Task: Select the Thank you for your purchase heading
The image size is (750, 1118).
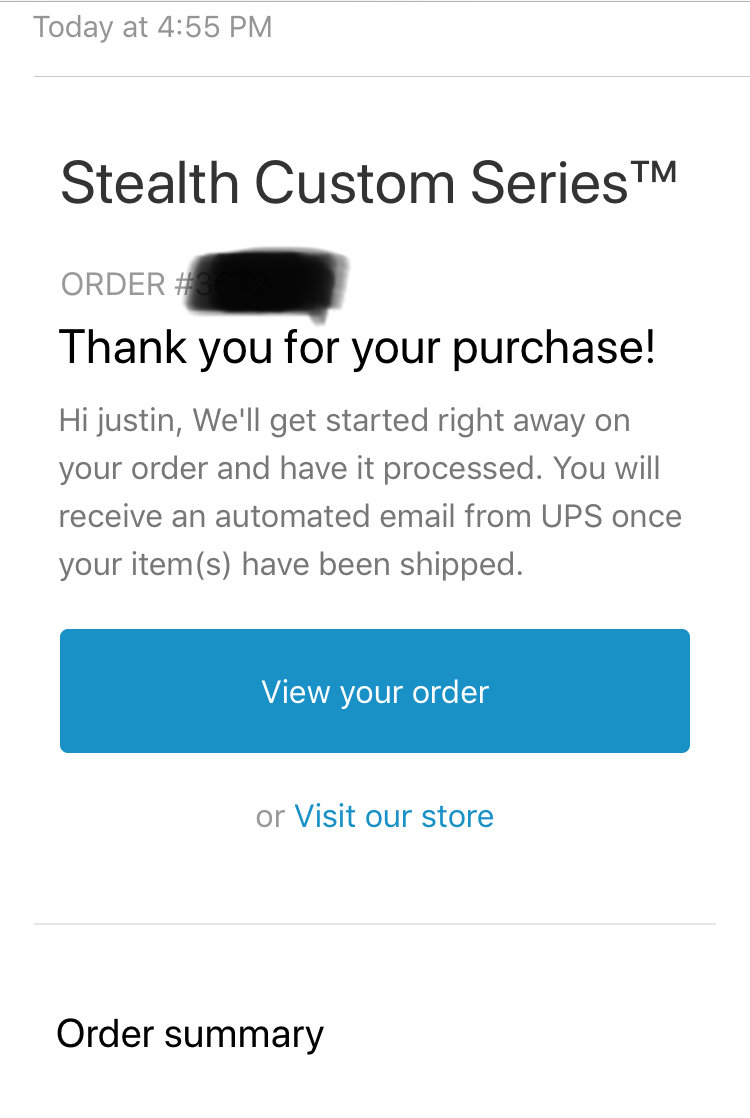Action: click(356, 347)
